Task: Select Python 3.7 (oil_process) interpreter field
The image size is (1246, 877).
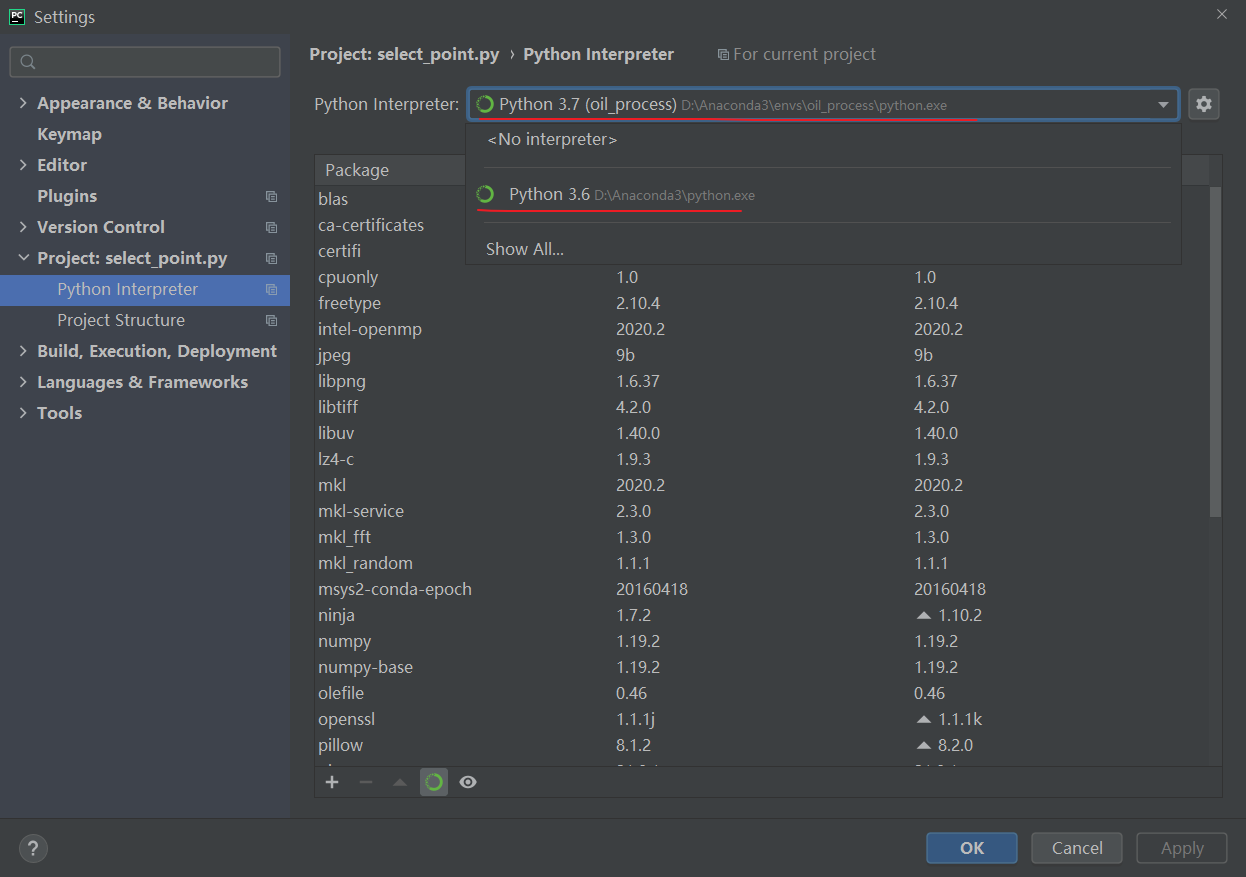Action: (823, 104)
